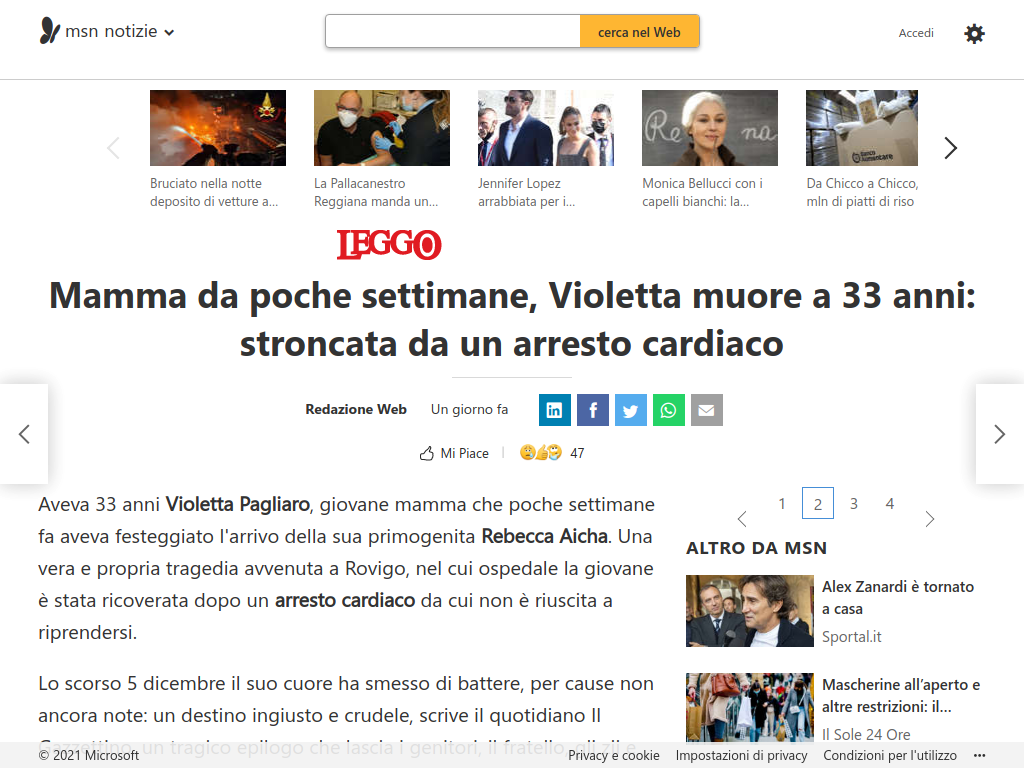This screenshot has width=1024, height=768.
Task: Show next carousel stories arrow
Action: point(950,148)
